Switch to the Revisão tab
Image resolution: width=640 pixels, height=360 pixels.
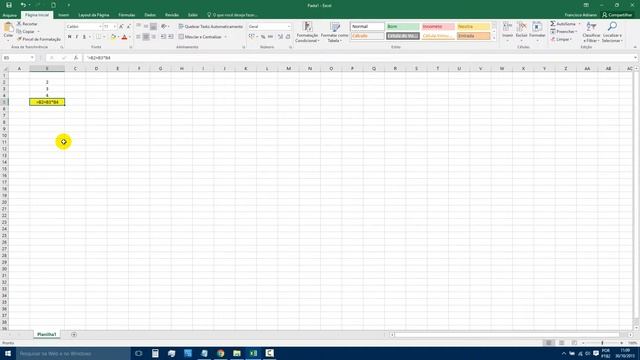click(x=172, y=15)
